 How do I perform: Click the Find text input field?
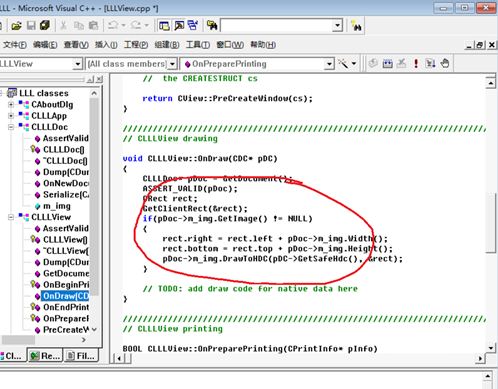(x=277, y=26)
